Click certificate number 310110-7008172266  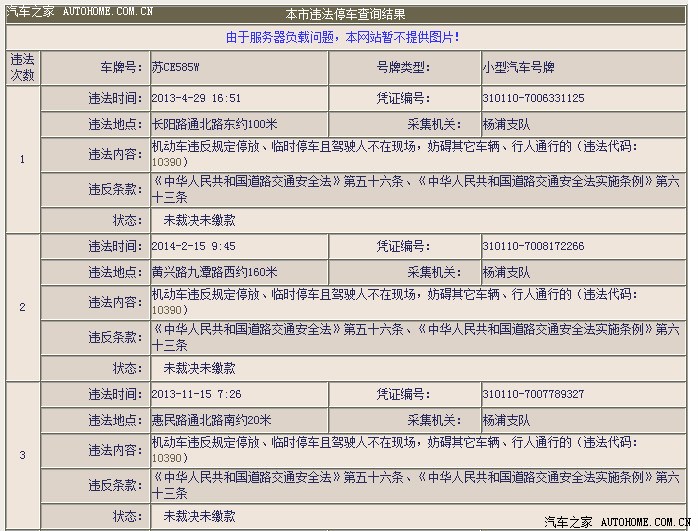click(533, 246)
